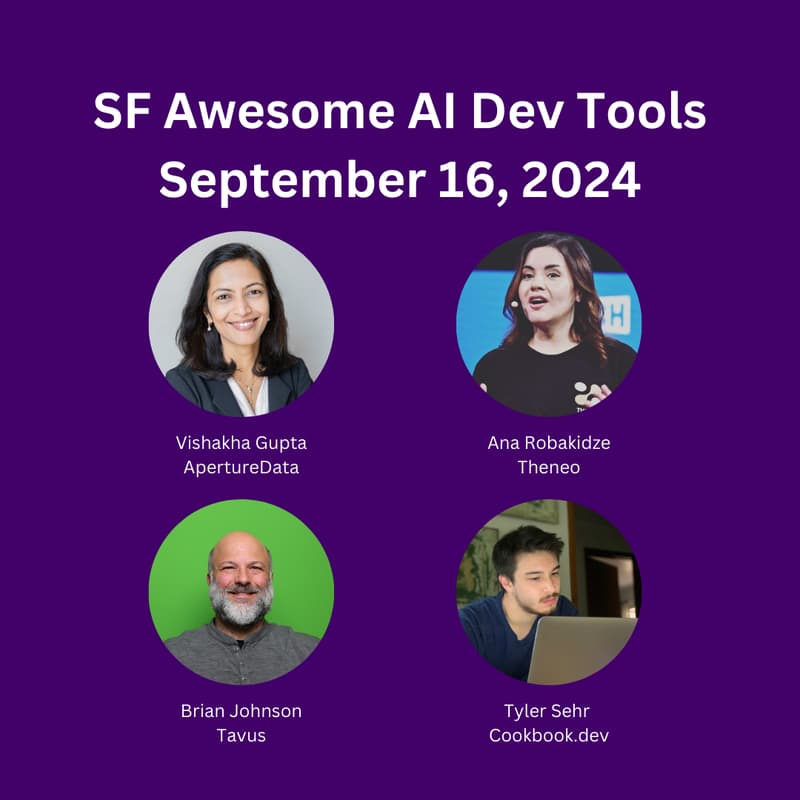Click Brian Johnson's circular profile photo
The height and width of the screenshot is (800, 800).
(241, 592)
